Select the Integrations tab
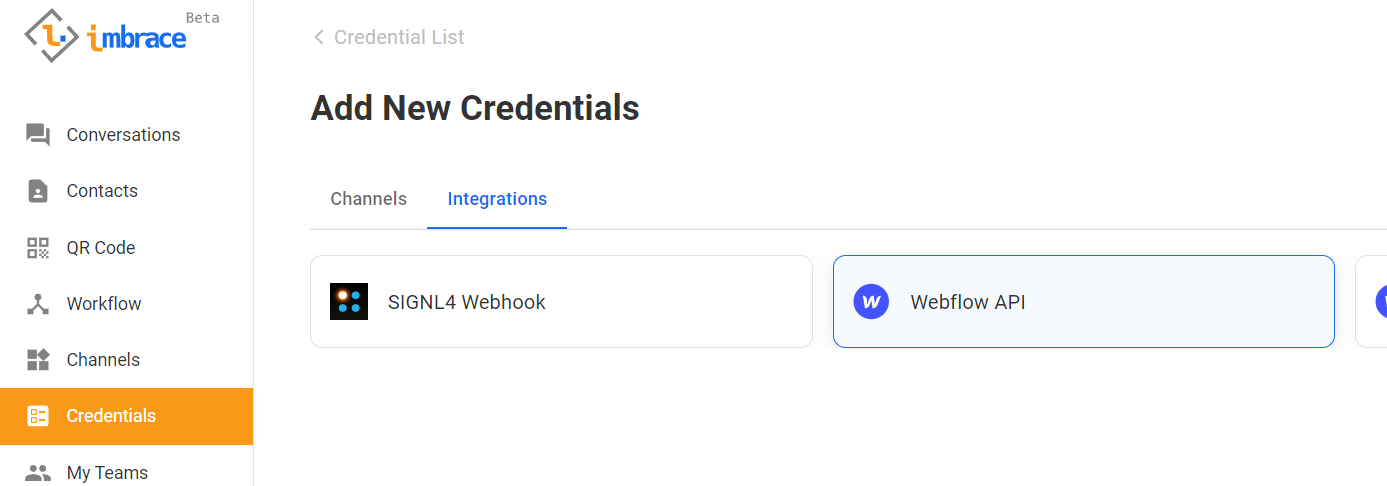This screenshot has width=1387, height=486. [497, 199]
